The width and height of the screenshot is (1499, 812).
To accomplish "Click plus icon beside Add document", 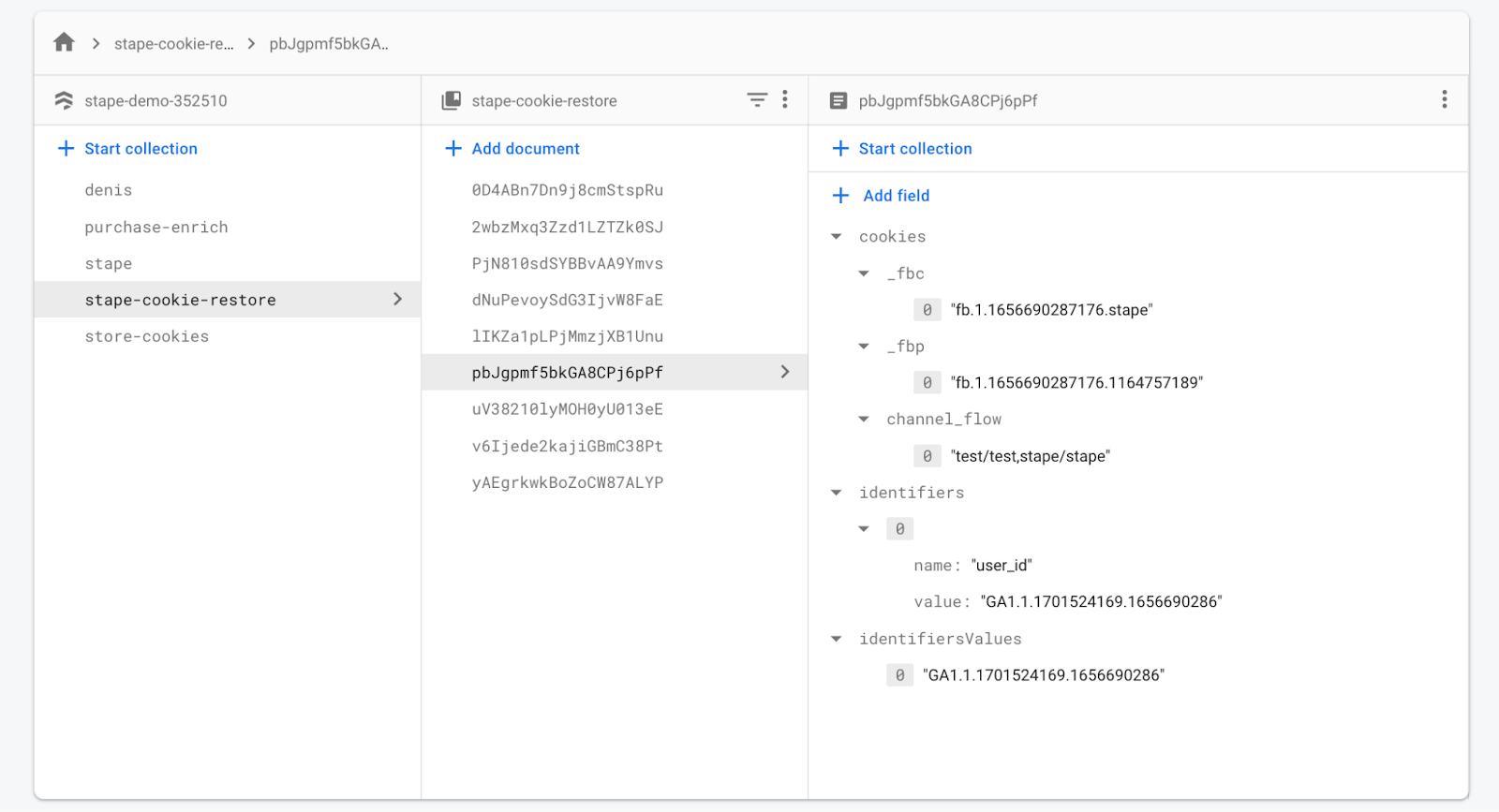I will (x=453, y=148).
